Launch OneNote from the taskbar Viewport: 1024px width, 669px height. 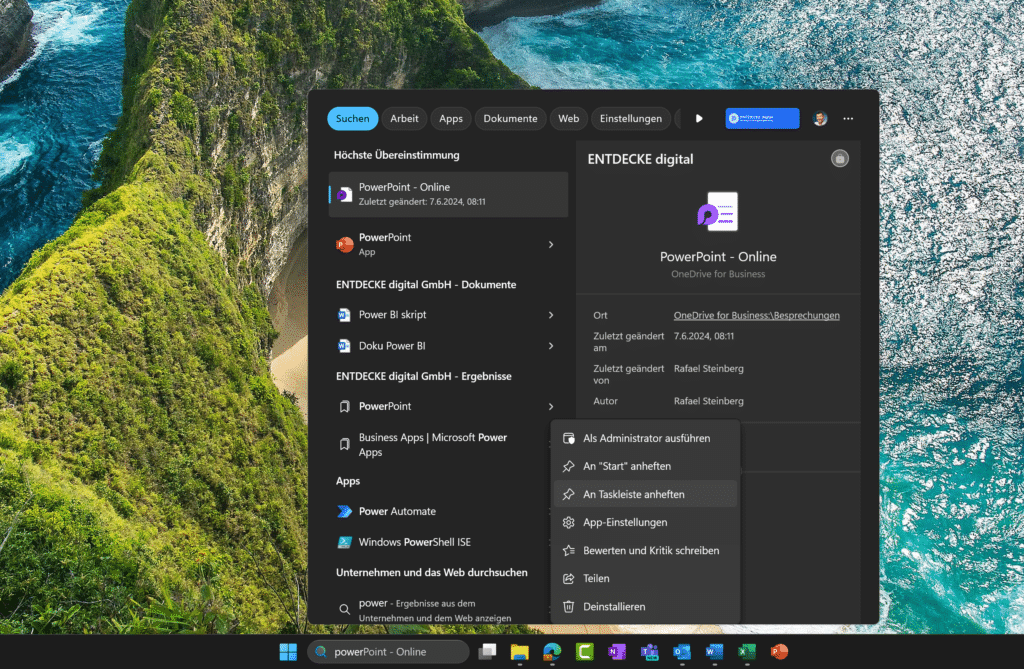617,652
